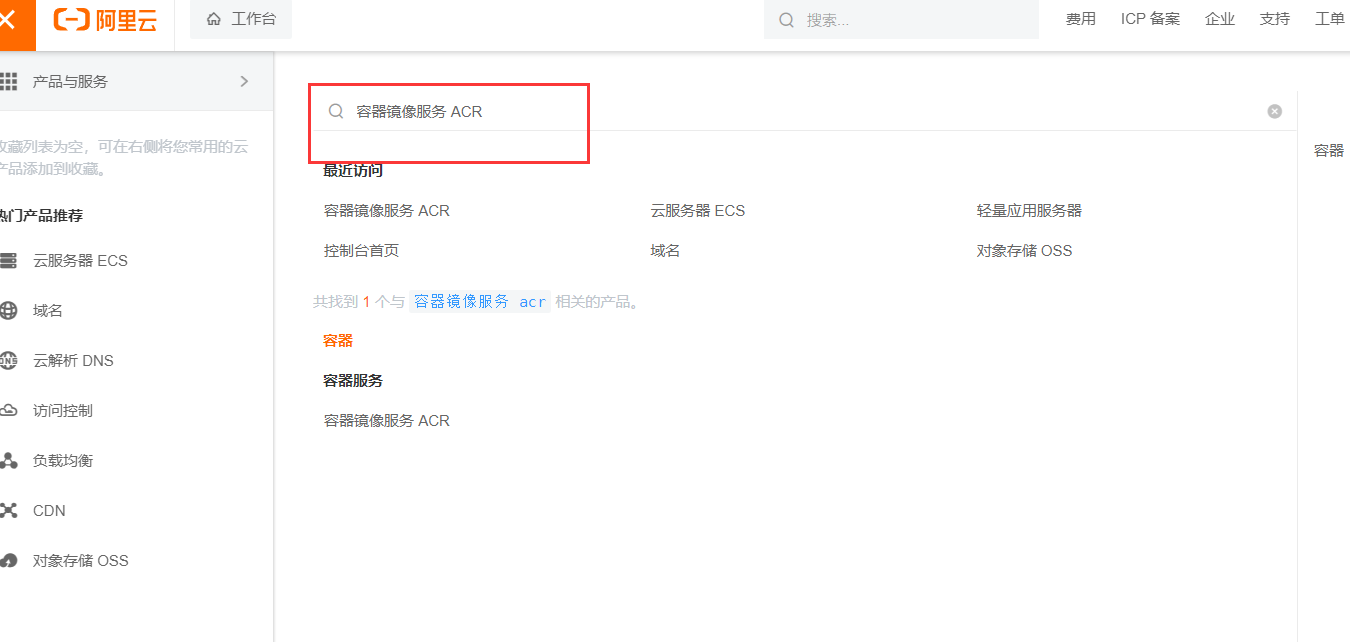Open the 工作台 home tab

pos(241,19)
